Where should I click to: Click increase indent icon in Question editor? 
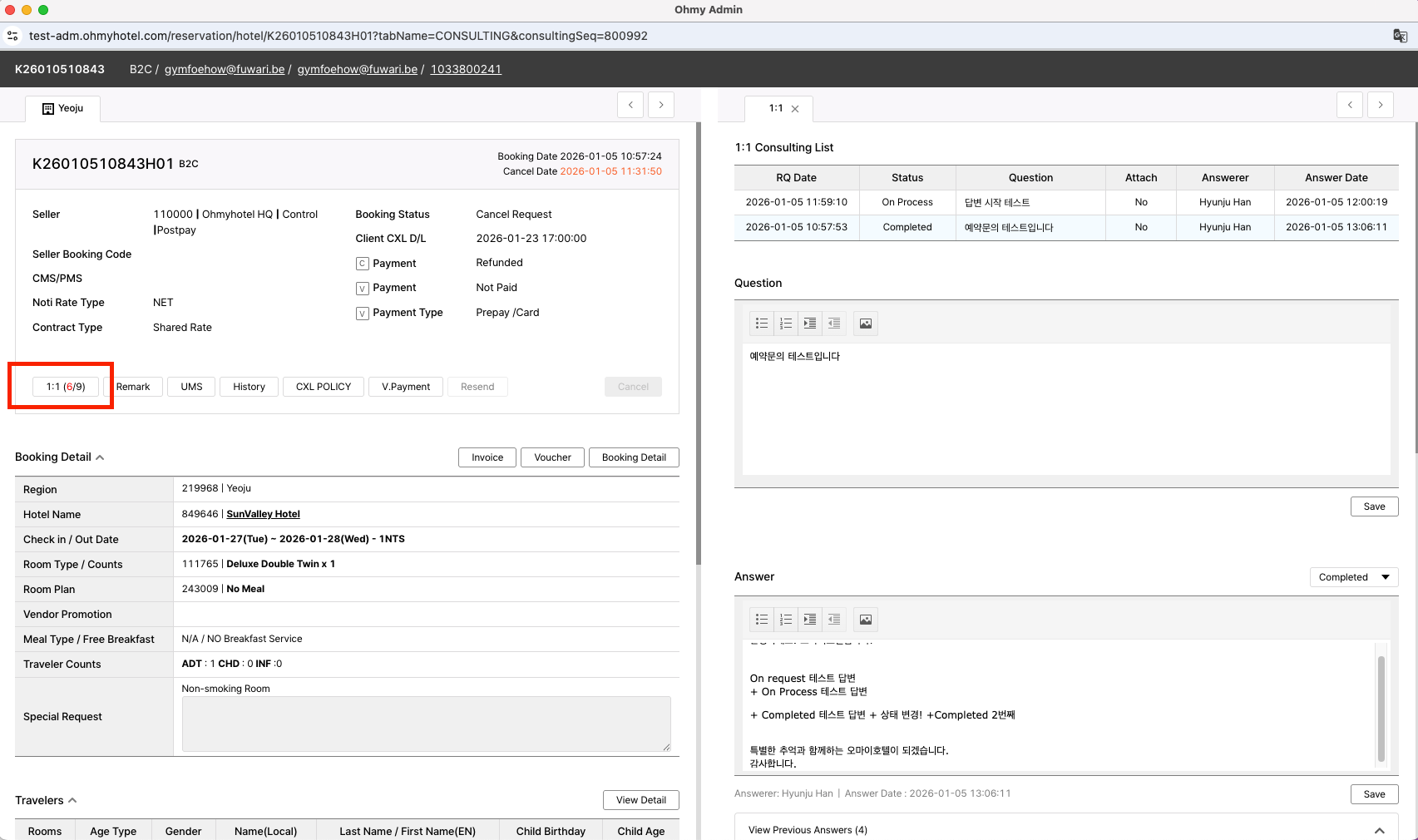pos(810,324)
